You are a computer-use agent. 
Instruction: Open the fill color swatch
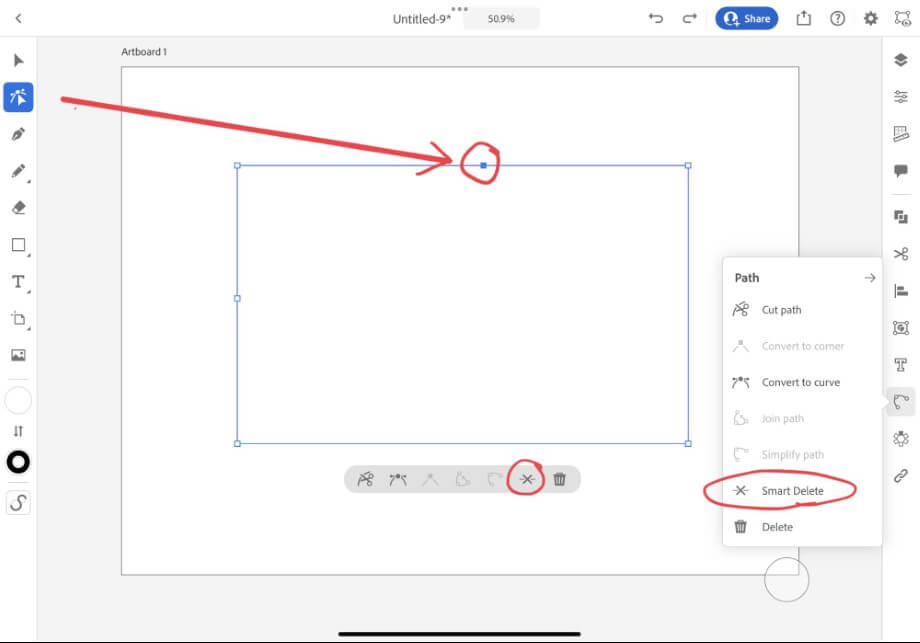pyautogui.click(x=18, y=401)
